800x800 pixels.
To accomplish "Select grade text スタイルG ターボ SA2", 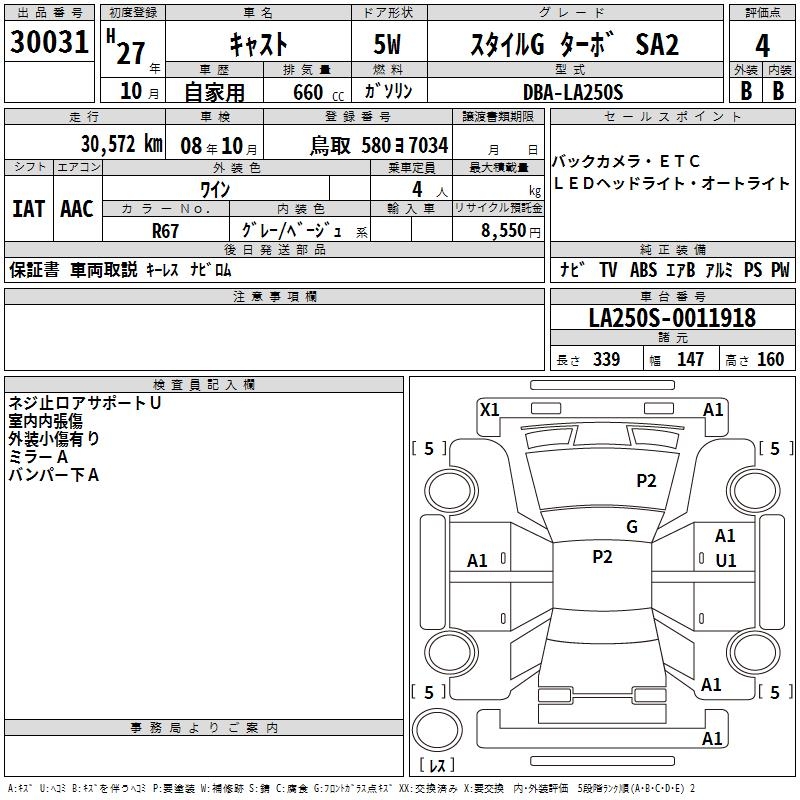I will tap(574, 44).
